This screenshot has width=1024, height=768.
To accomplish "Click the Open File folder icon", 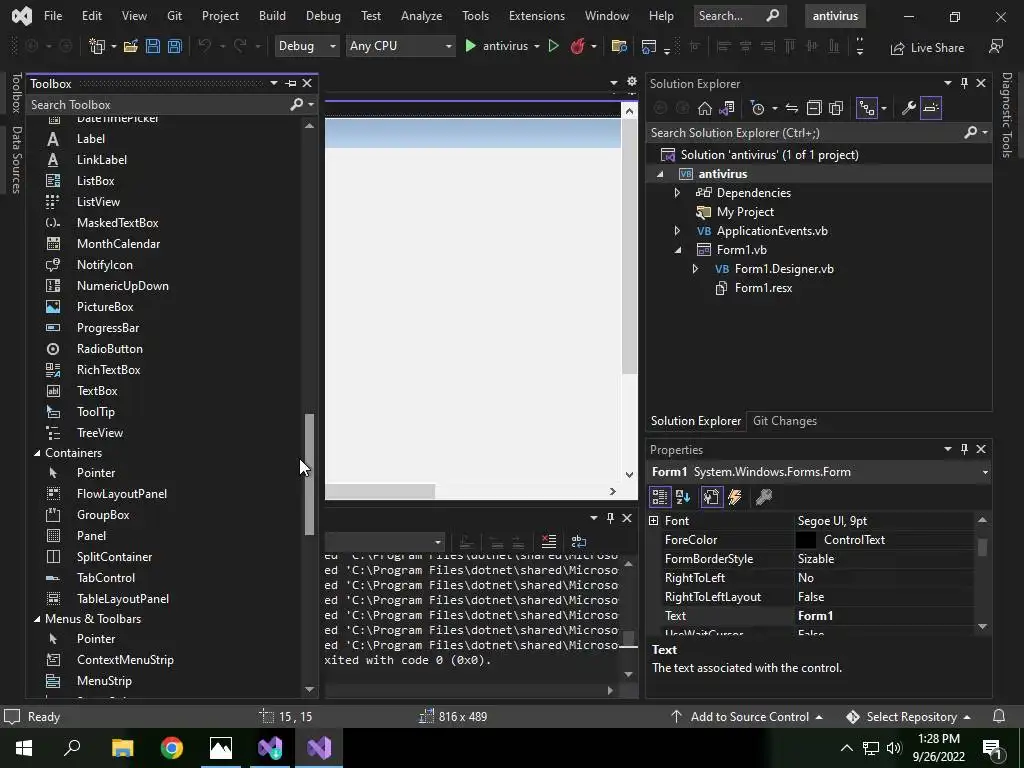I will pyautogui.click(x=131, y=46).
